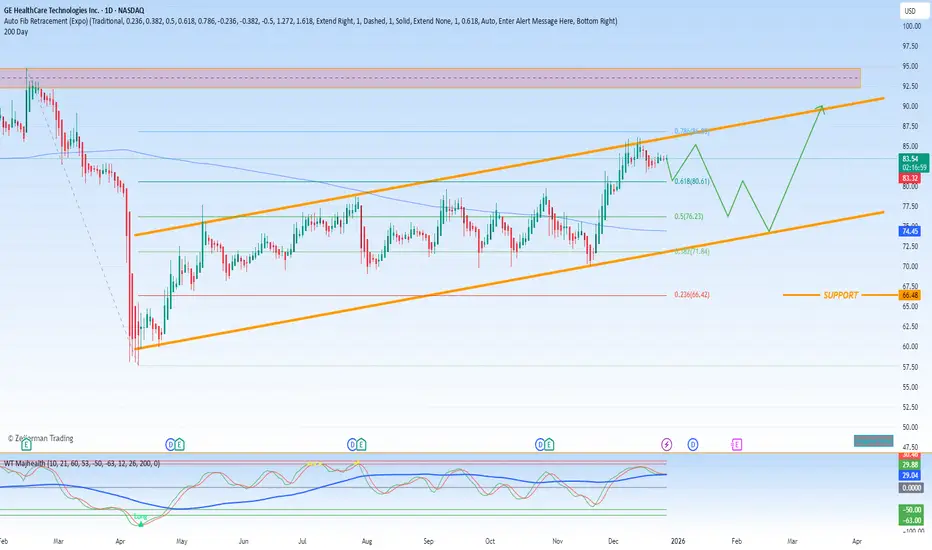The height and width of the screenshot is (550, 932).
Task: Click the Zeiierman Trading copyright text
Action: pyautogui.click(x=40, y=438)
